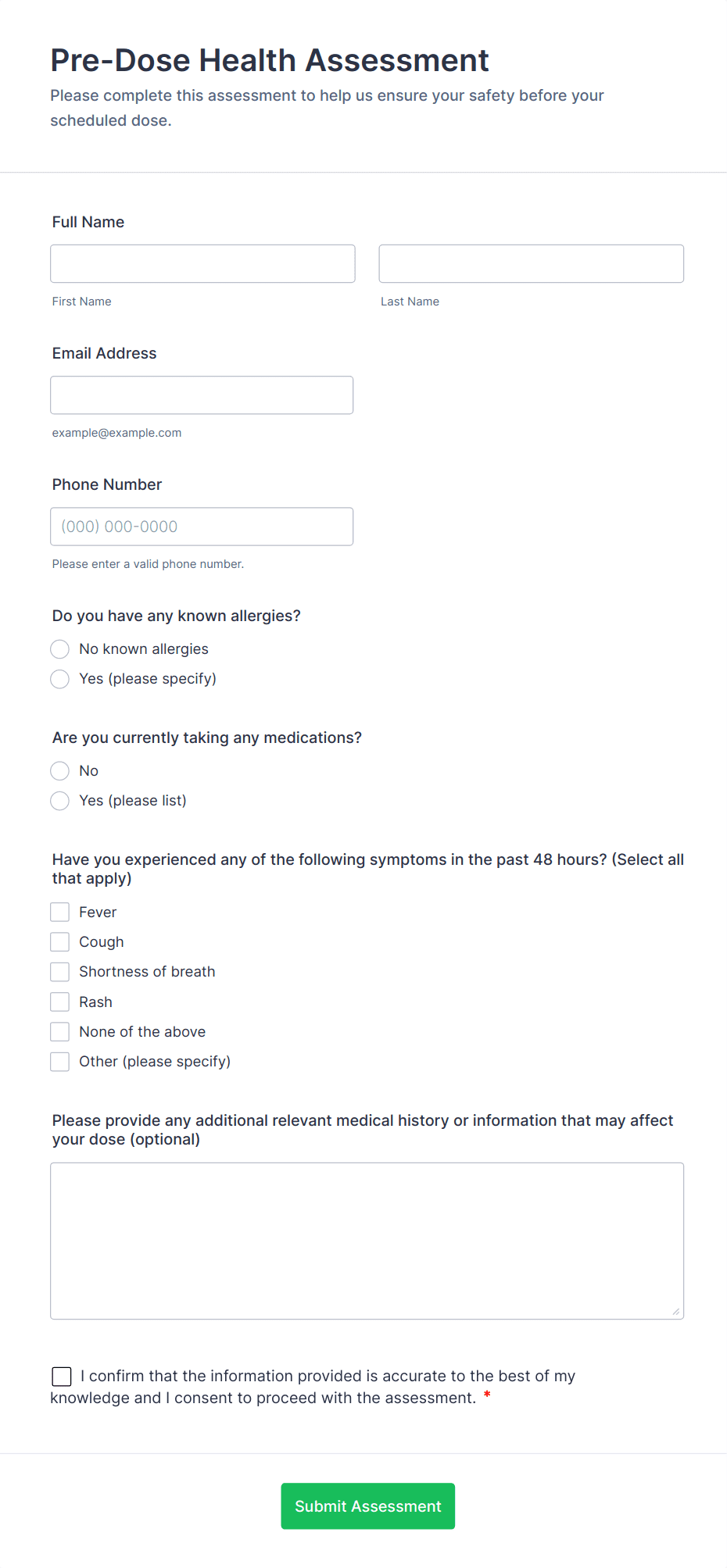Screen dimensions: 727x1568
Task: Focus the Last Name input box
Action: 531,263
